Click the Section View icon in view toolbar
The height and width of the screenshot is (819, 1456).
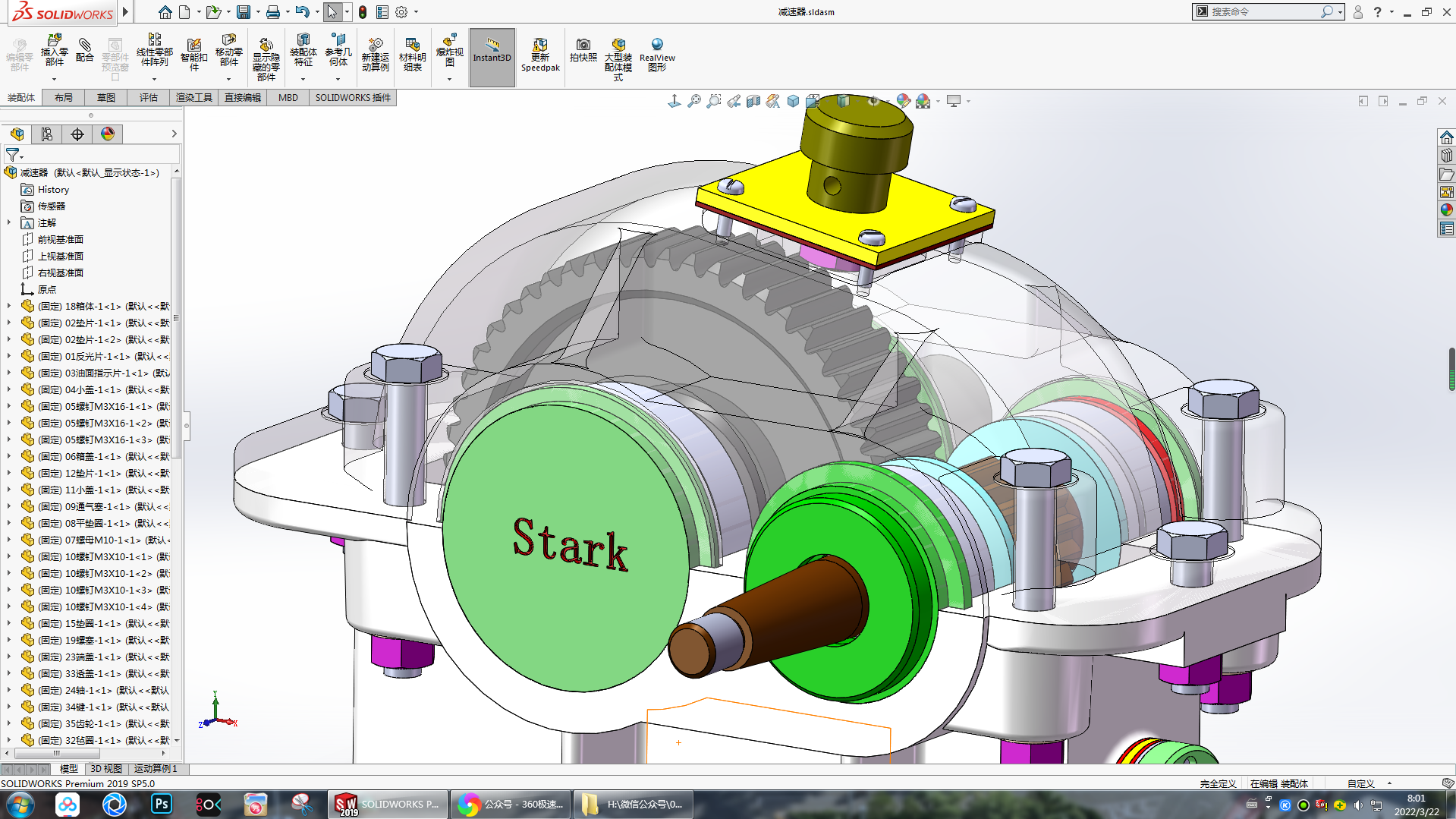tap(753, 101)
